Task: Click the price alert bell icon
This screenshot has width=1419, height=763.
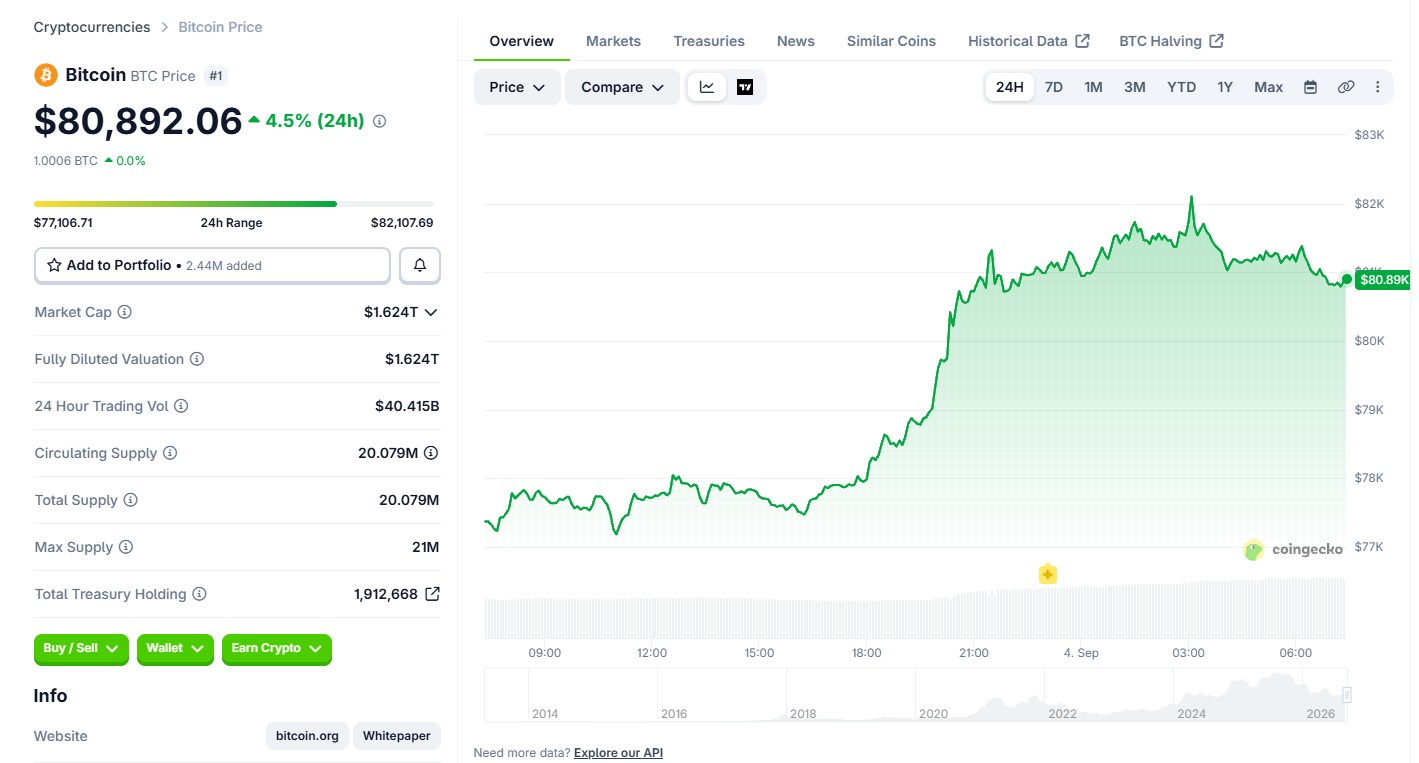Action: (420, 265)
